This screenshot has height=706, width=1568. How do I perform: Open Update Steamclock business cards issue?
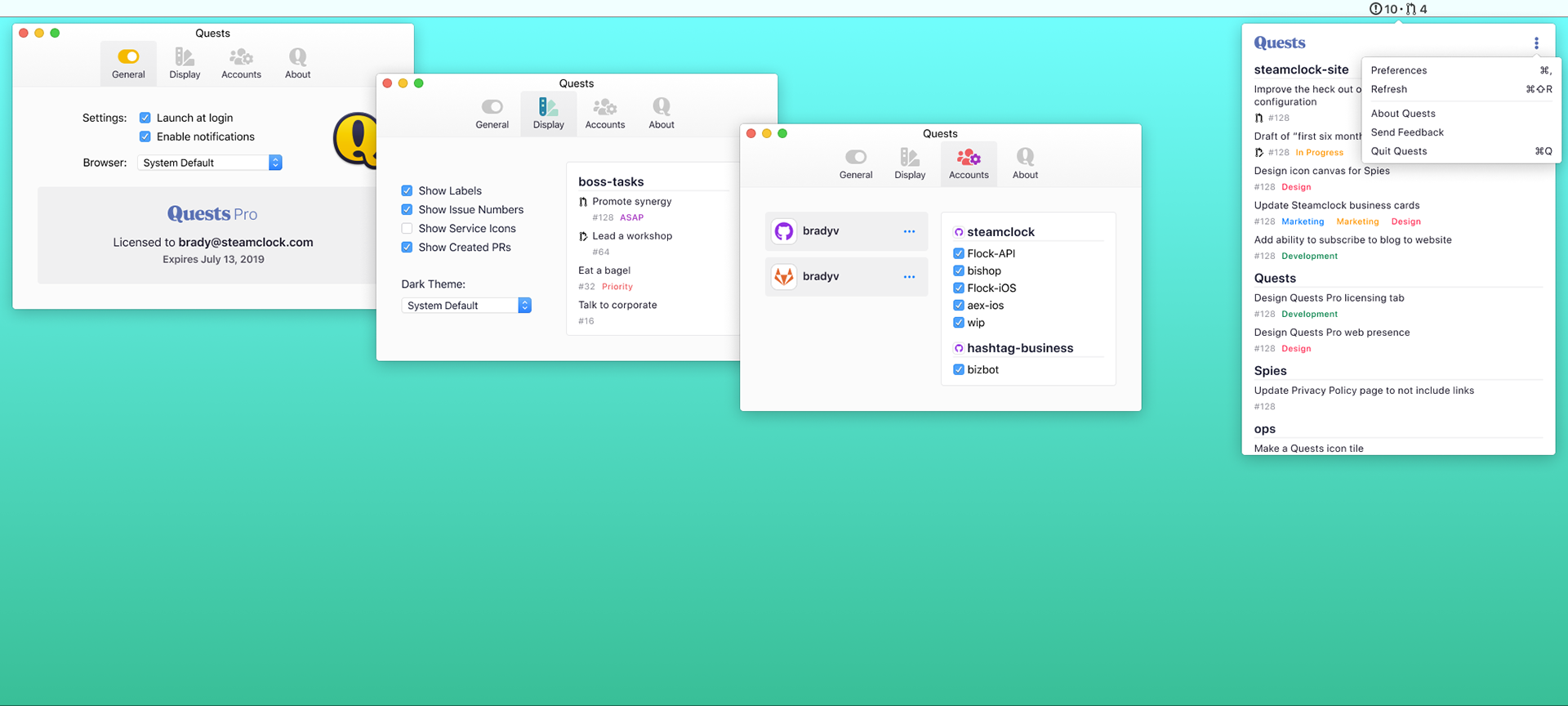pos(1336,205)
